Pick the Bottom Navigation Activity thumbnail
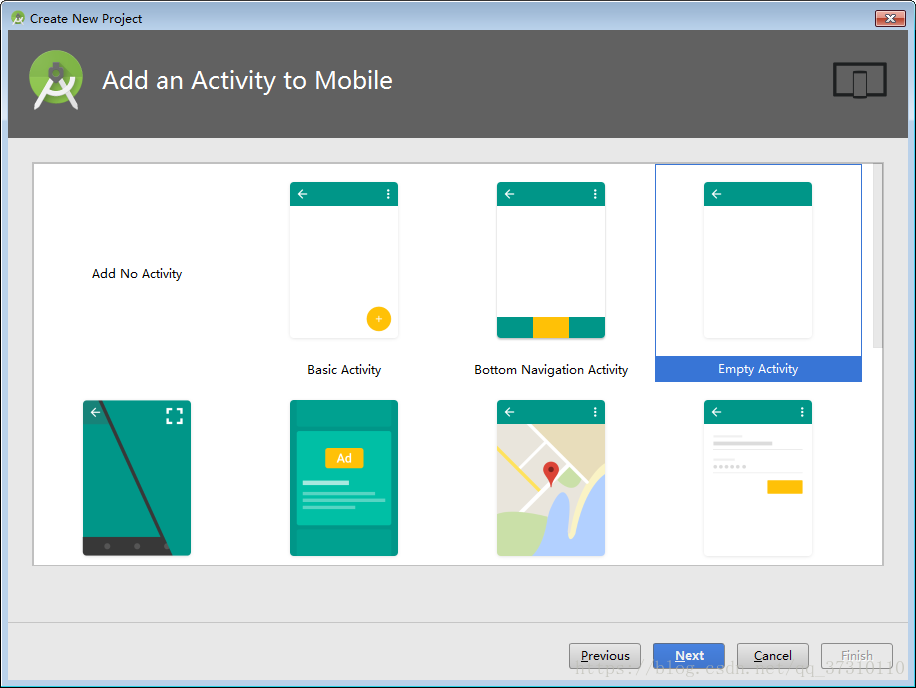The width and height of the screenshot is (916, 688). (551, 260)
